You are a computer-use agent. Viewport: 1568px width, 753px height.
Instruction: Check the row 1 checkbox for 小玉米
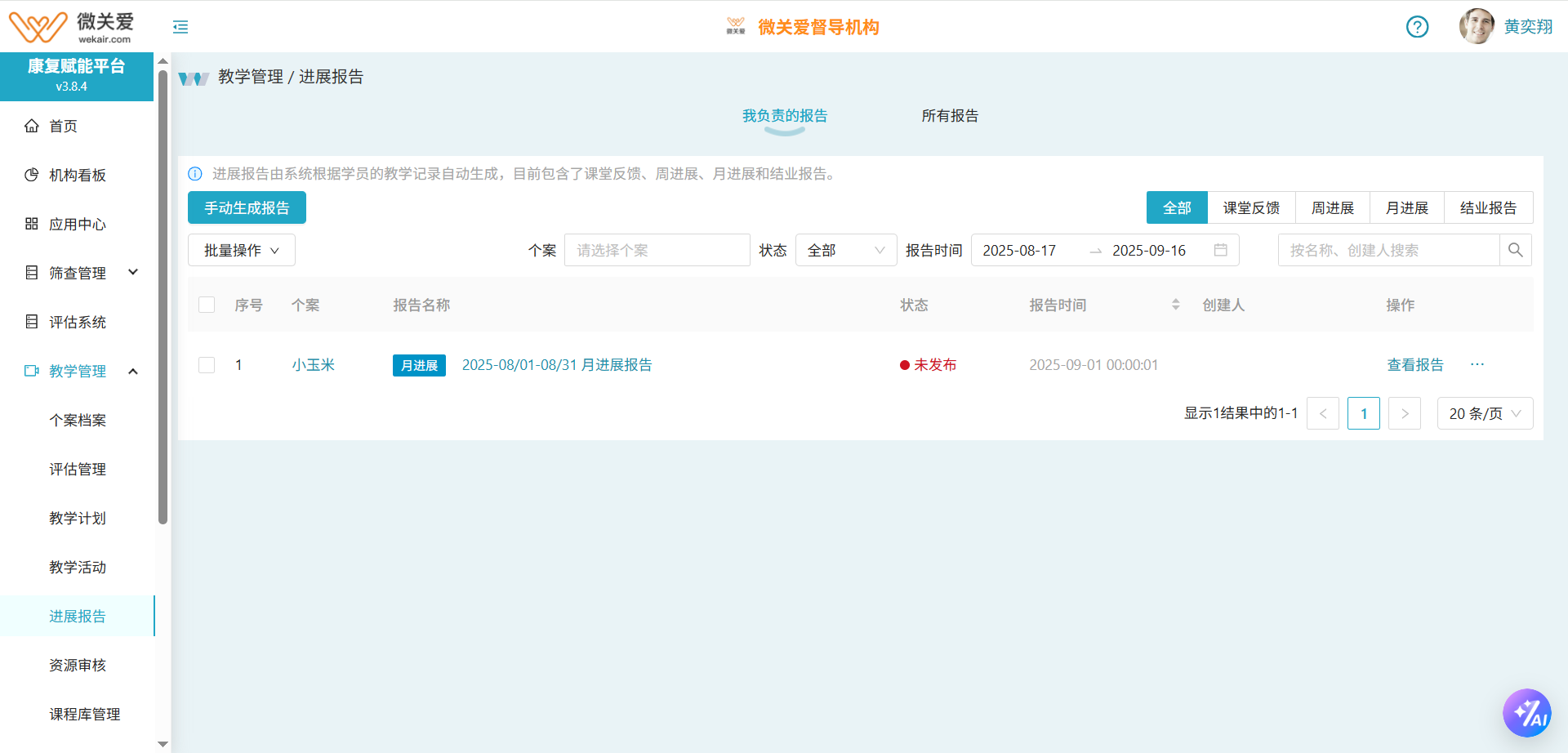[207, 365]
